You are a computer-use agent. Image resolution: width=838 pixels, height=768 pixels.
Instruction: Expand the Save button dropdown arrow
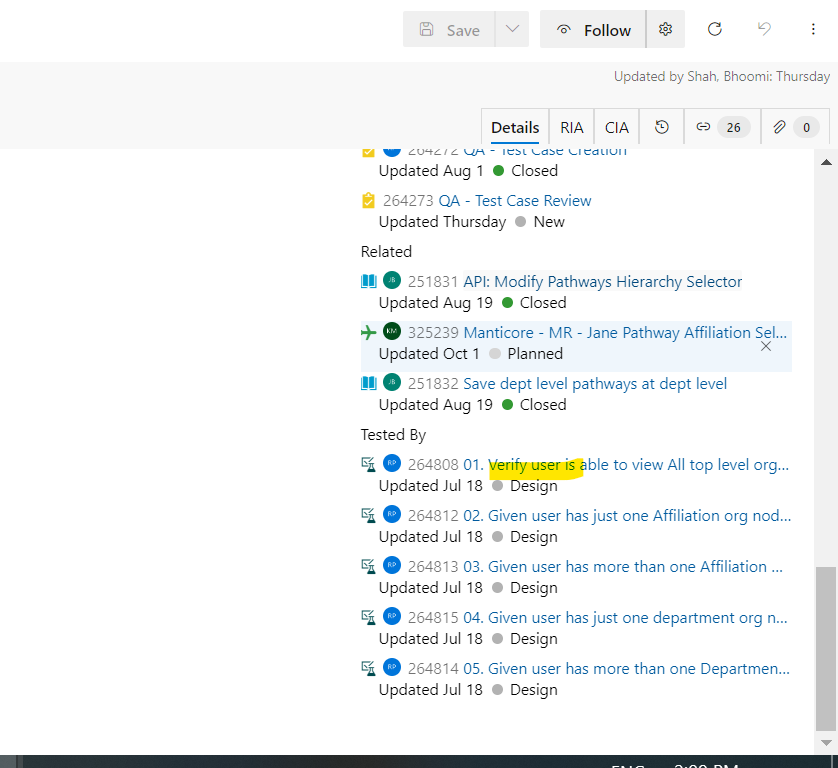511,29
